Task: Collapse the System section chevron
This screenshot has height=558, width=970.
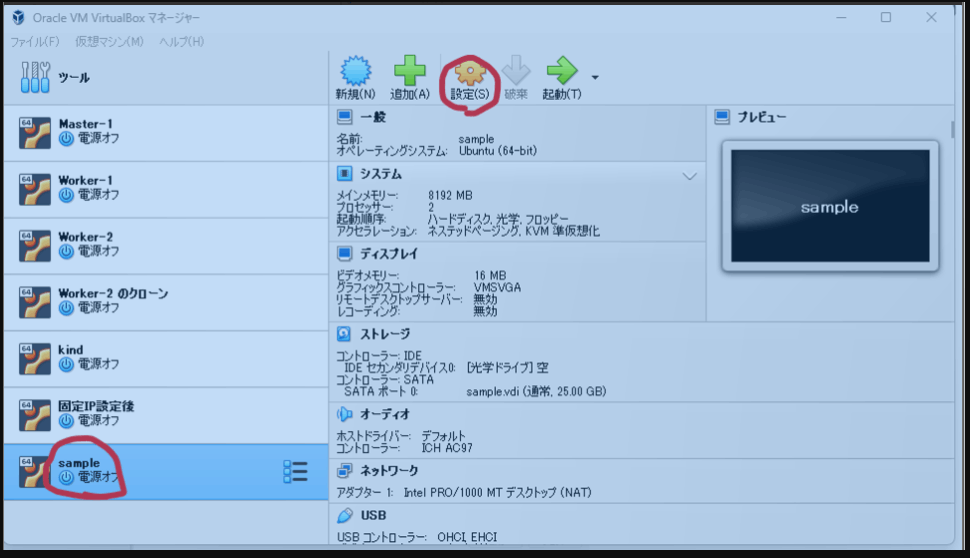Action: coord(689,176)
